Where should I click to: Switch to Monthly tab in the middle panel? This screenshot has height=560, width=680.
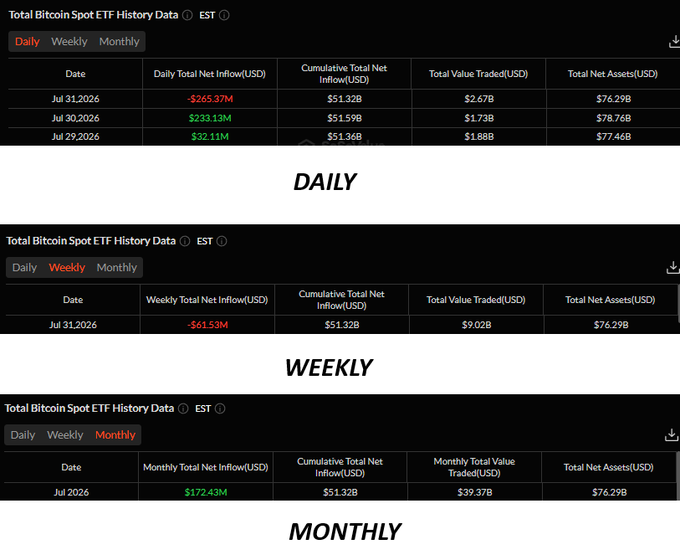pos(117,268)
